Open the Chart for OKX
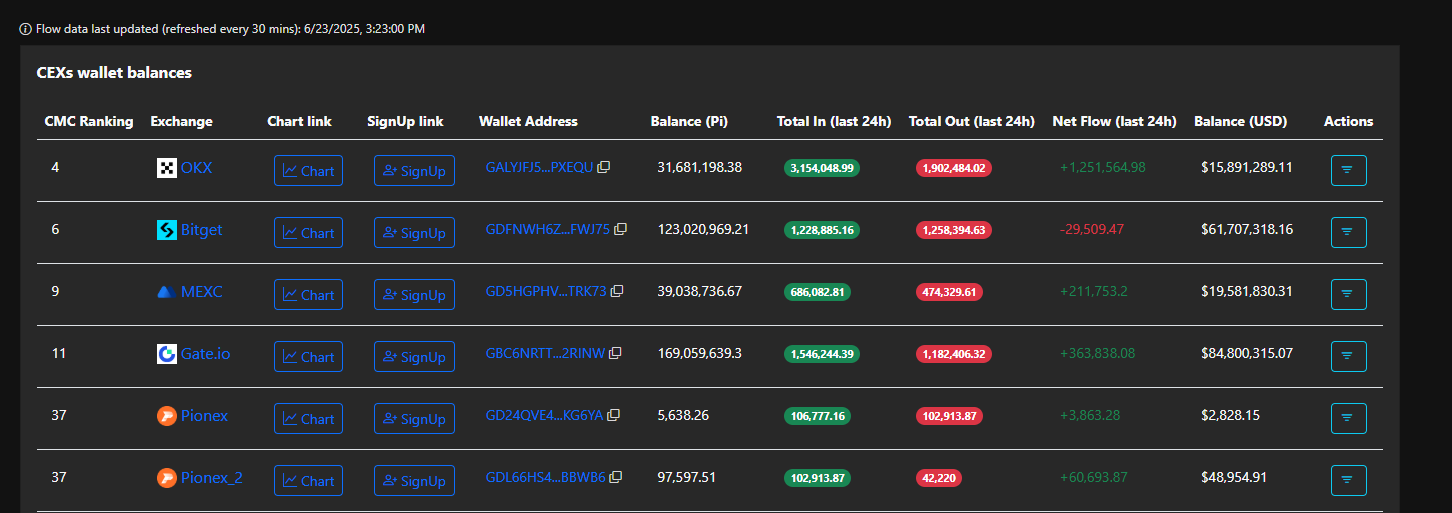 308,170
